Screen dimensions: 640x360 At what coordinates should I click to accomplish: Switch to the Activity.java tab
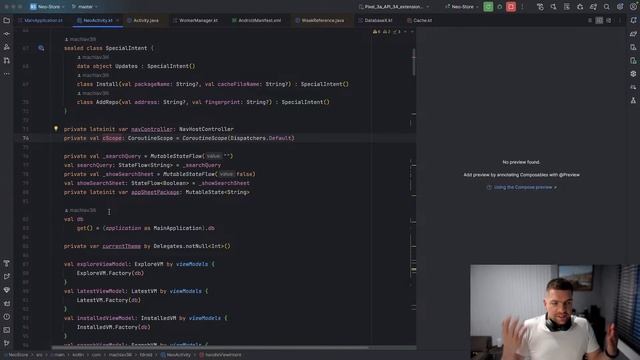(143, 20)
